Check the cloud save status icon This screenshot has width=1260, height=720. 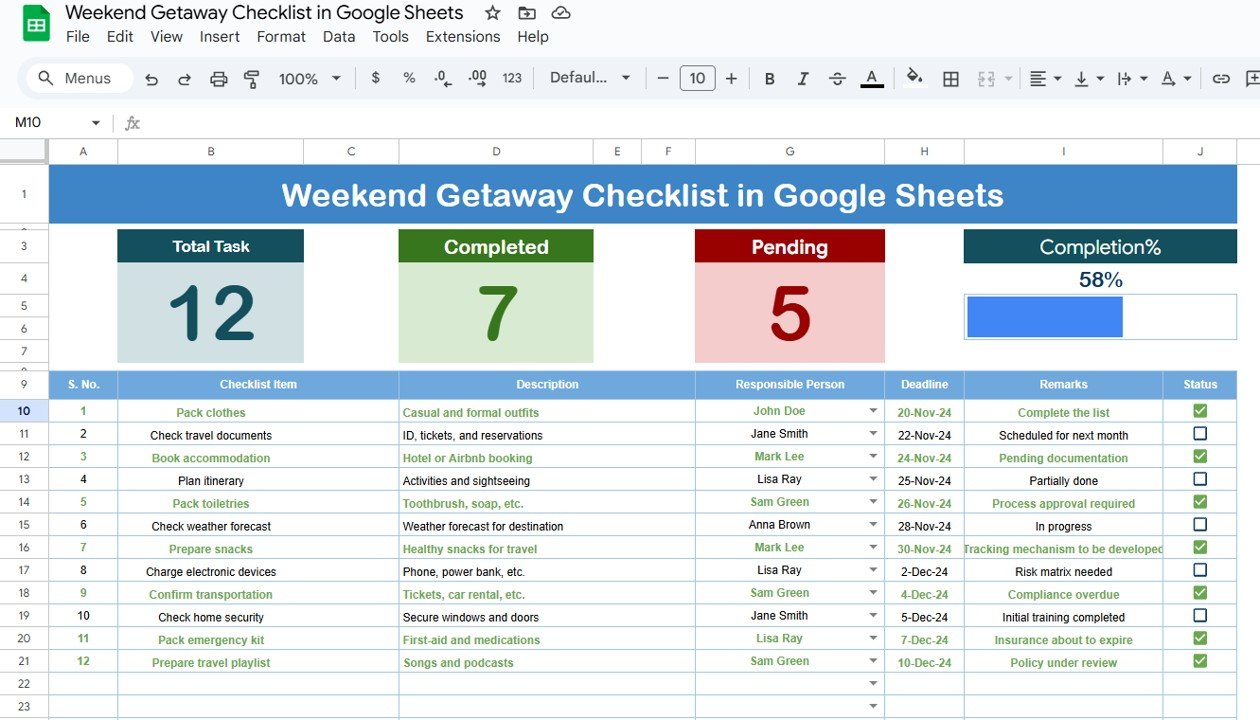pyautogui.click(x=561, y=13)
